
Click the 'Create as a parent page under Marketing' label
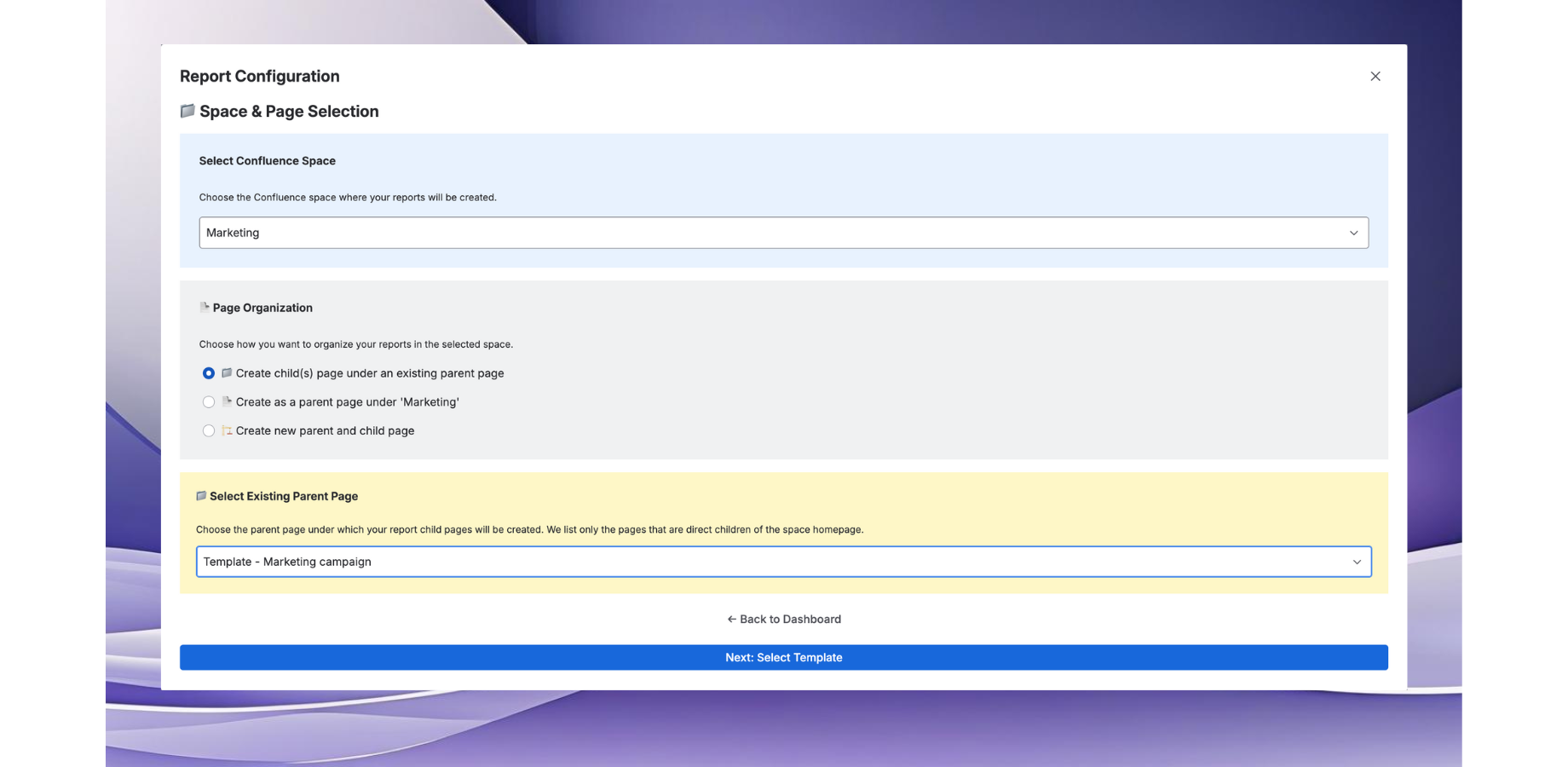click(x=347, y=402)
